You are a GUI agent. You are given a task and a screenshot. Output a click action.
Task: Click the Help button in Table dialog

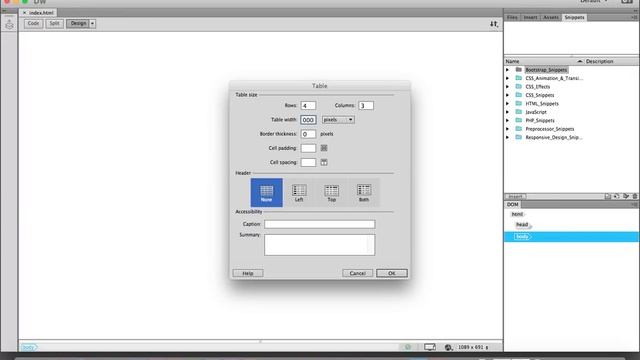248,273
